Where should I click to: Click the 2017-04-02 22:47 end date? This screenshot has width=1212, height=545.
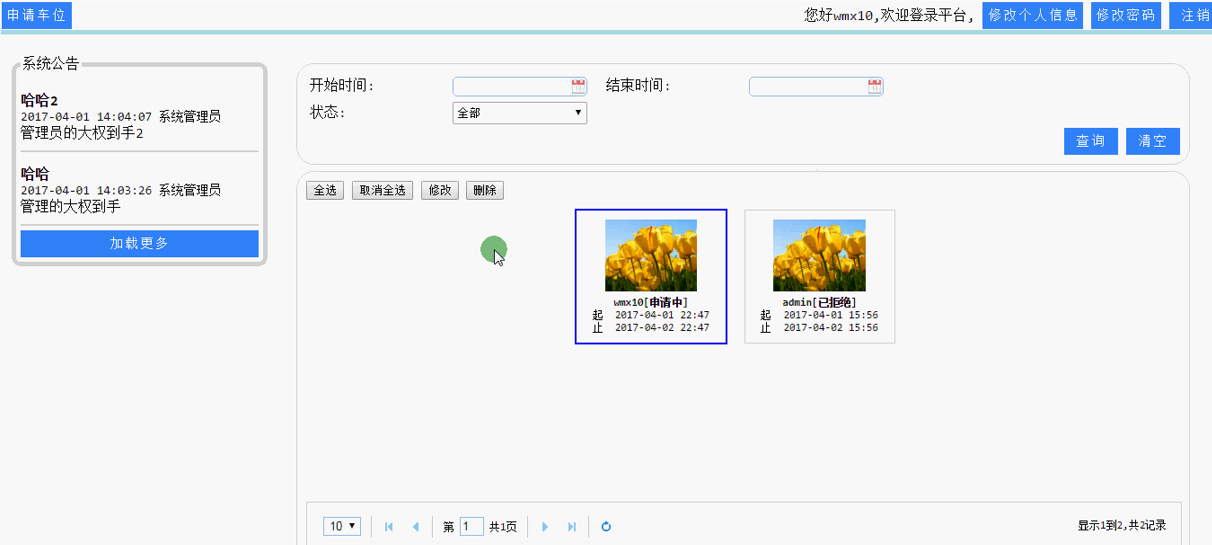pyautogui.click(x=662, y=327)
